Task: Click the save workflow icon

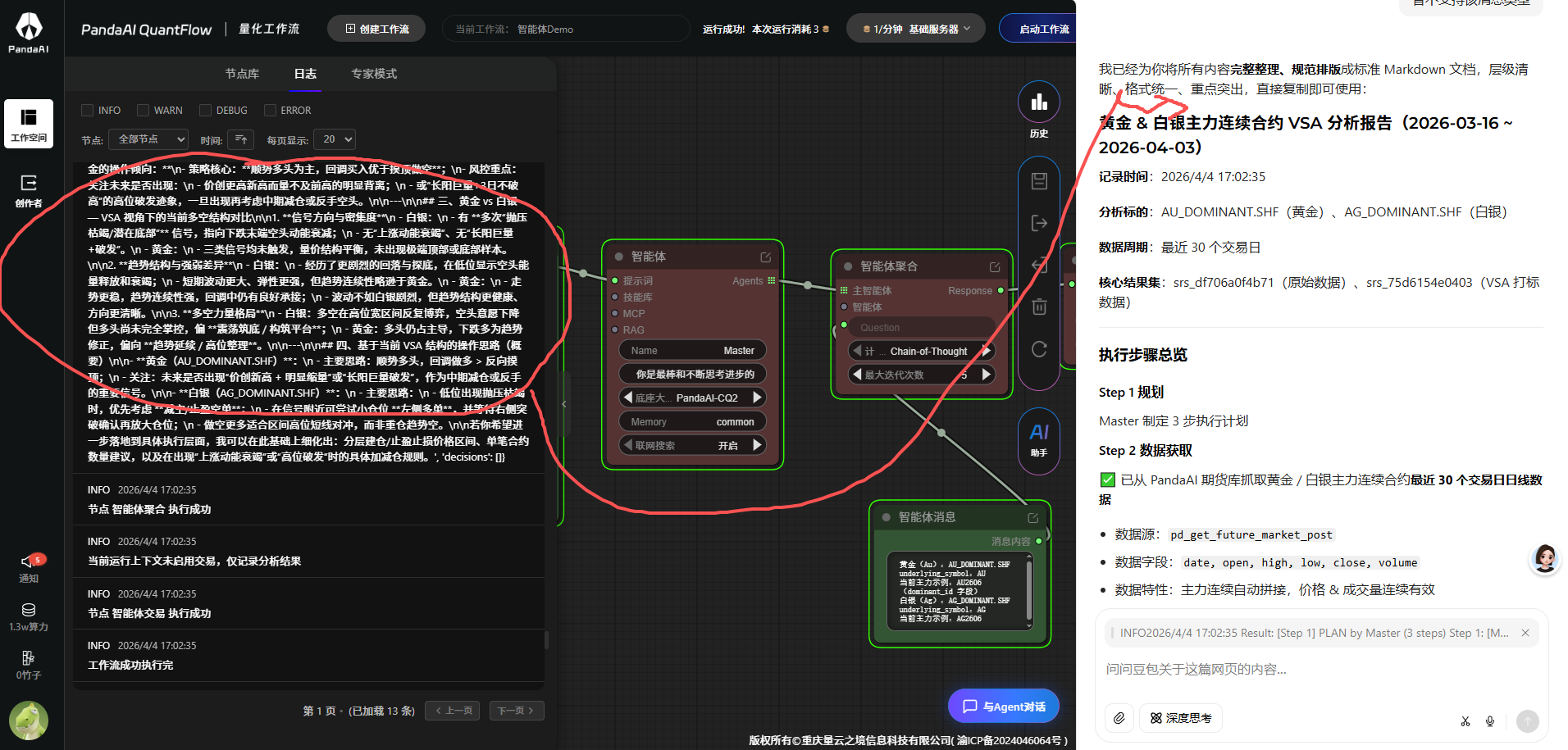Action: click(x=1038, y=181)
